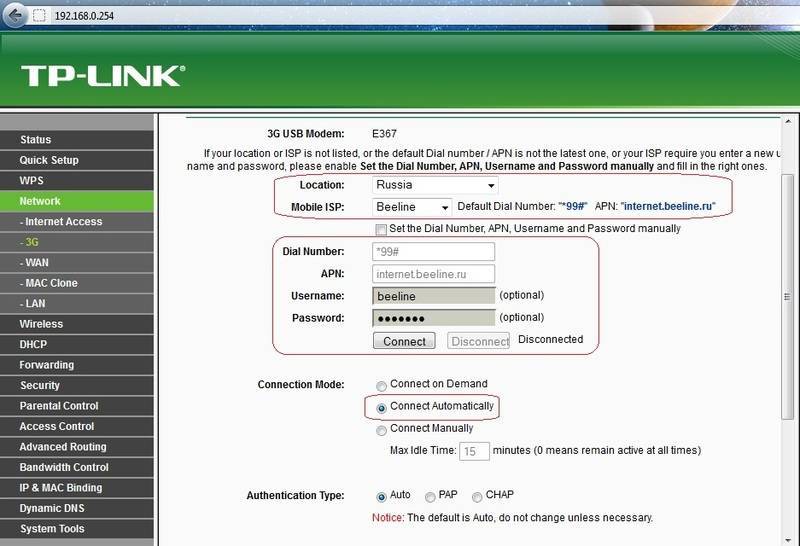Select the Network menu section
The width and height of the screenshot is (800, 546).
[77, 201]
